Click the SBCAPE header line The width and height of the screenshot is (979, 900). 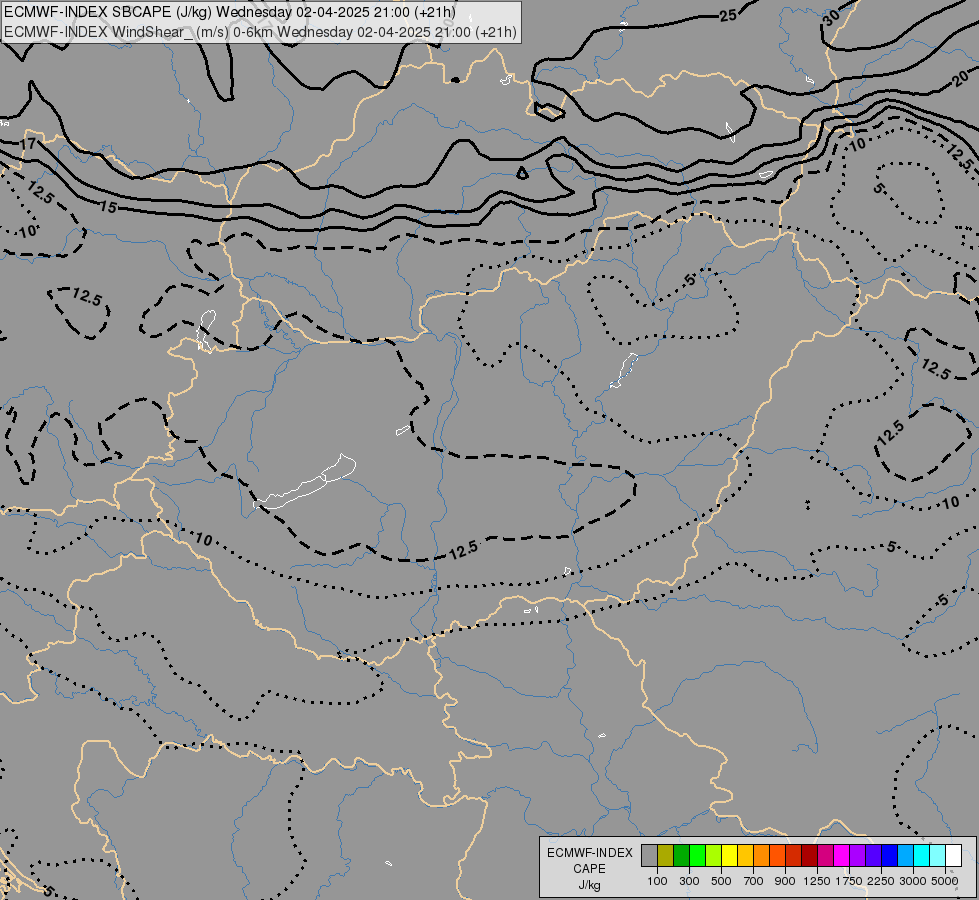pos(230,12)
